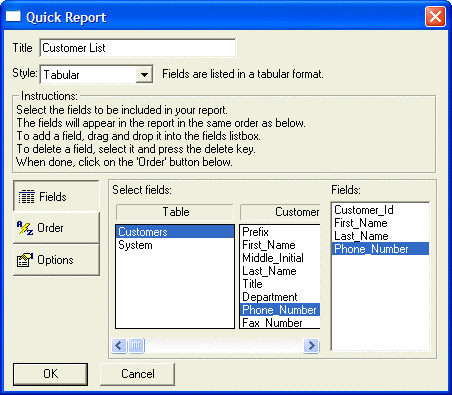This screenshot has width=452, height=395.
Task: Click the horizontal scrollbar thumb
Action: point(136,345)
